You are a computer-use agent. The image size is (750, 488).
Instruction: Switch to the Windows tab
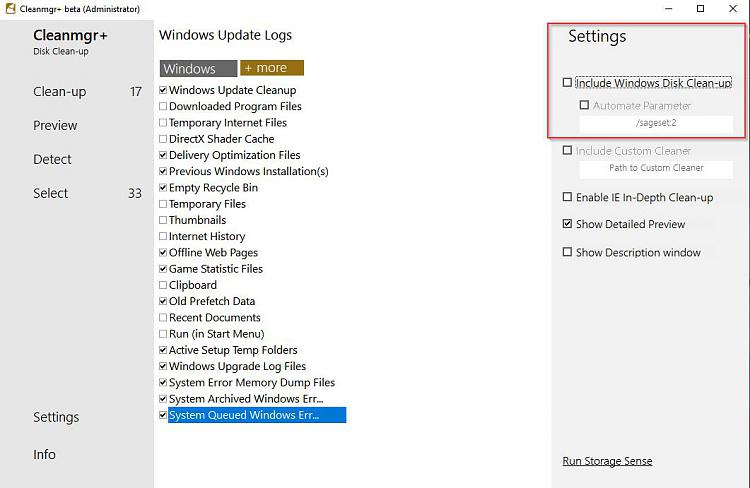coord(199,68)
